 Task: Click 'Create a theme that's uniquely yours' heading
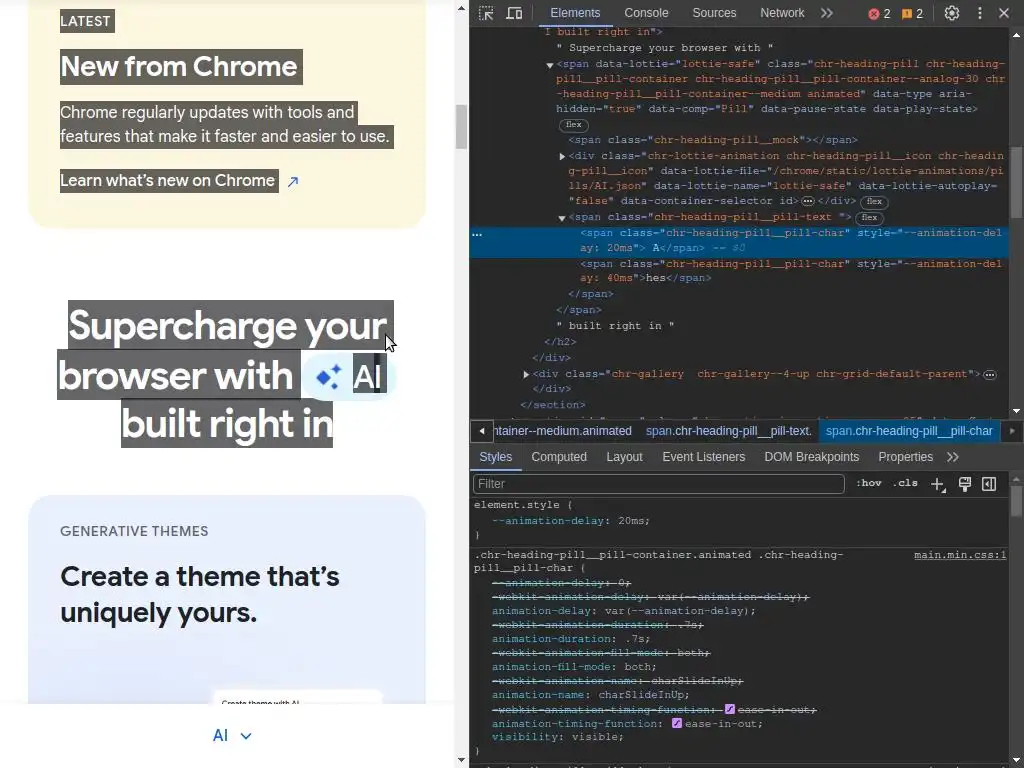tap(200, 594)
